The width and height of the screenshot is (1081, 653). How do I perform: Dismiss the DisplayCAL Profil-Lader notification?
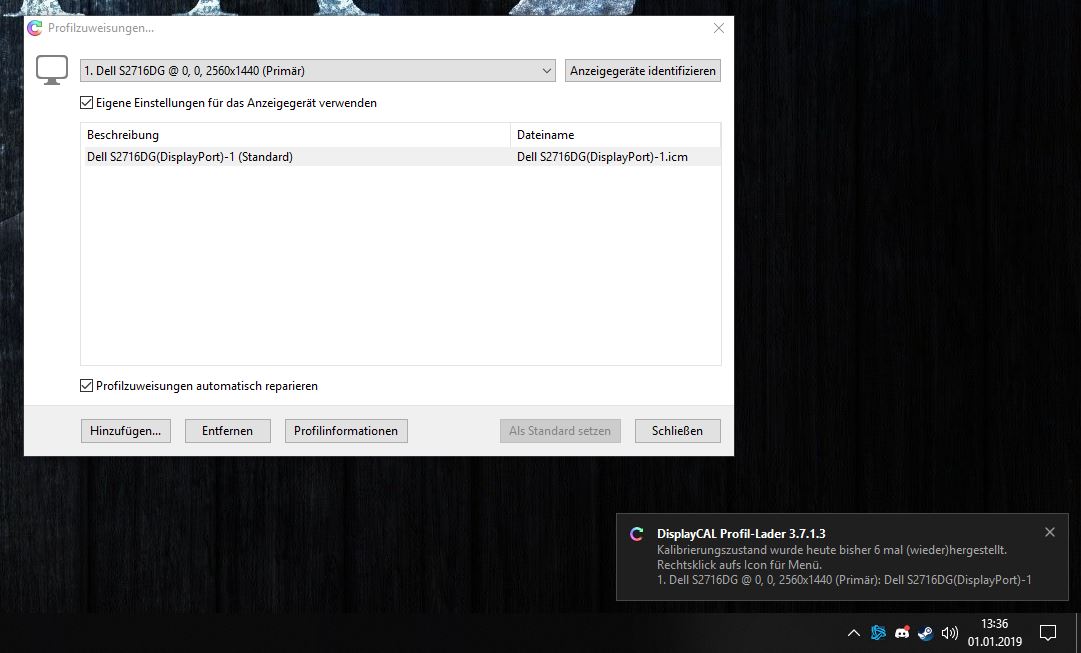point(1049,532)
